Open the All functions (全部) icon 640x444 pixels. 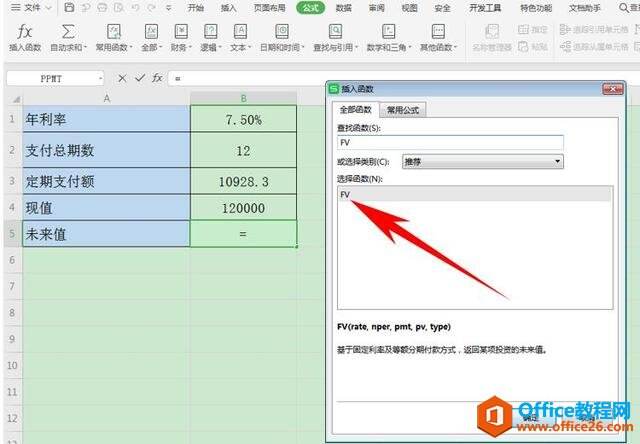[x=151, y=31]
